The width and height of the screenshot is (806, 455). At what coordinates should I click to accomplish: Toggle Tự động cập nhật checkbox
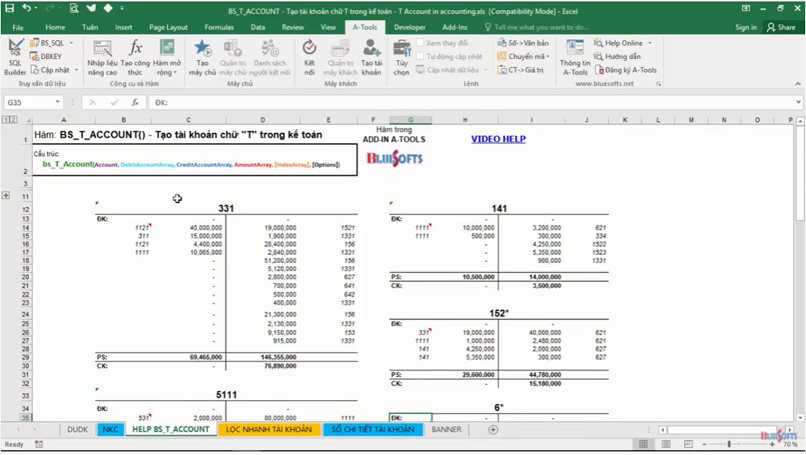point(420,56)
